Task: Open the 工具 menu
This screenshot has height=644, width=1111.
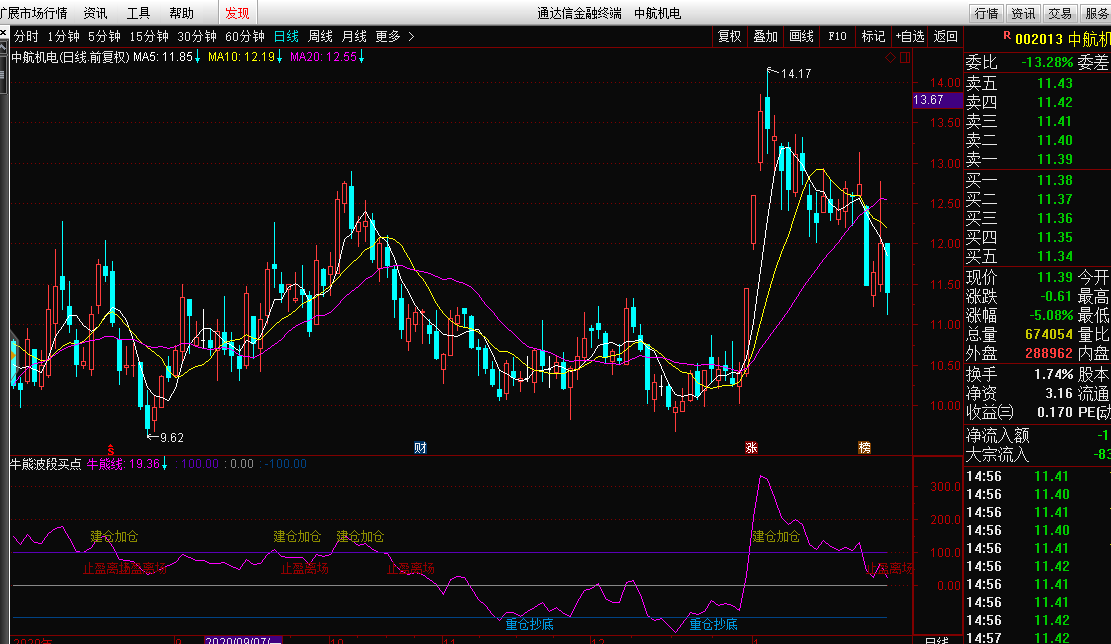Action: (x=139, y=13)
